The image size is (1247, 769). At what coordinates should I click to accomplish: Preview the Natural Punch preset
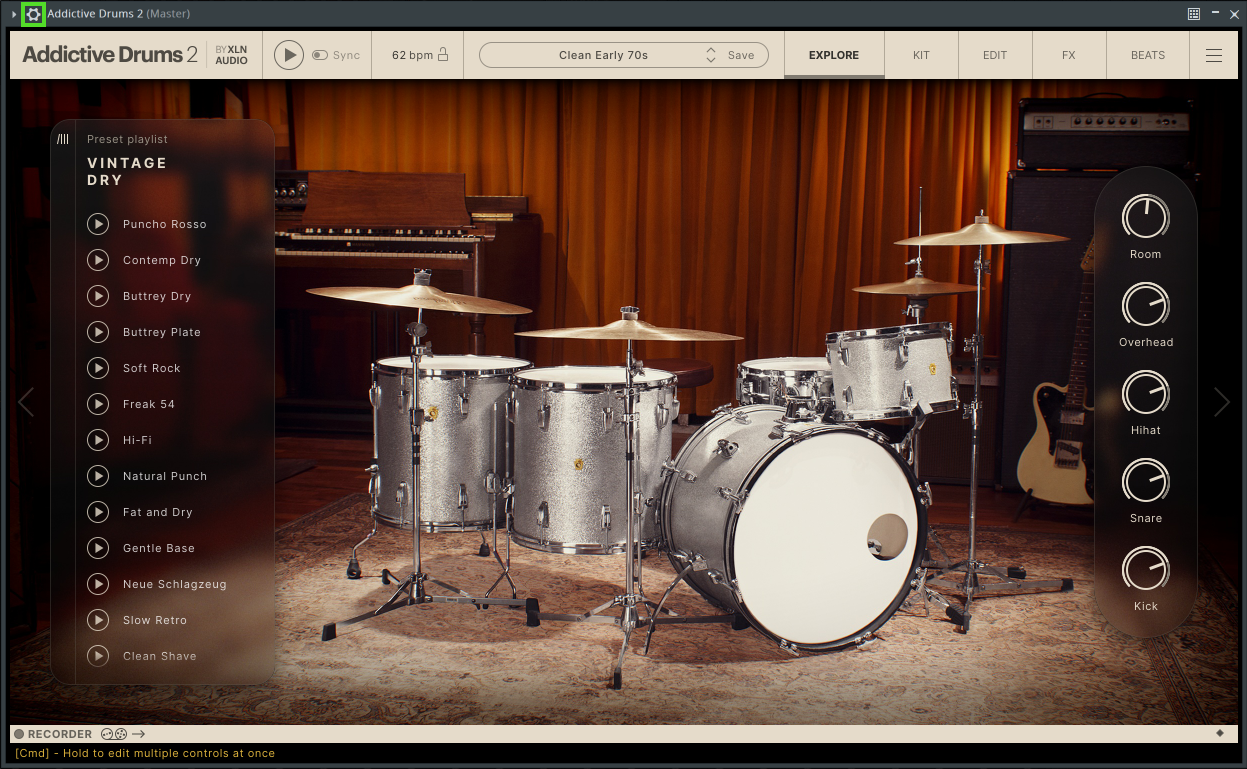[98, 476]
